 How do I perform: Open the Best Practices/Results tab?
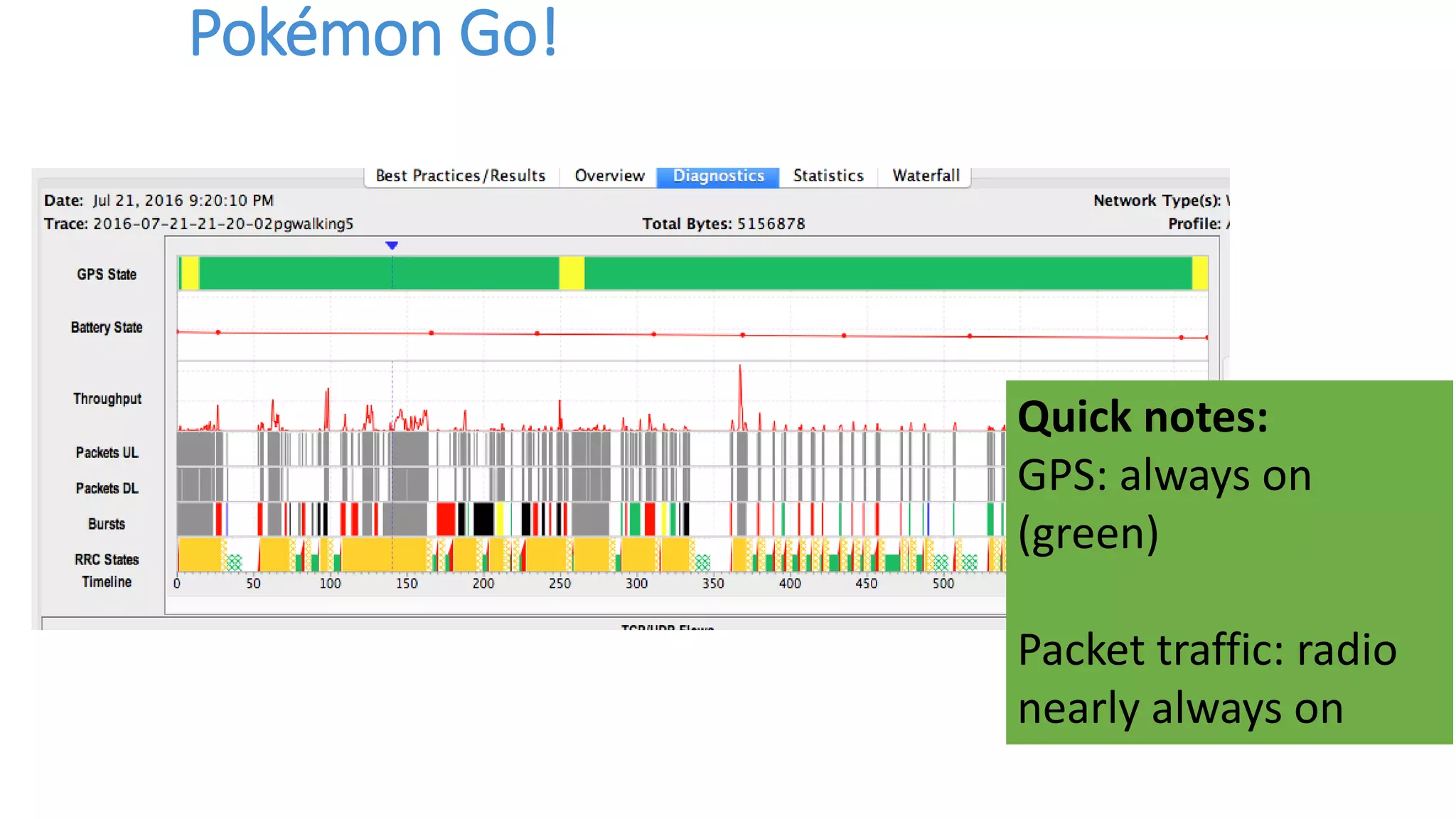pyautogui.click(x=461, y=176)
